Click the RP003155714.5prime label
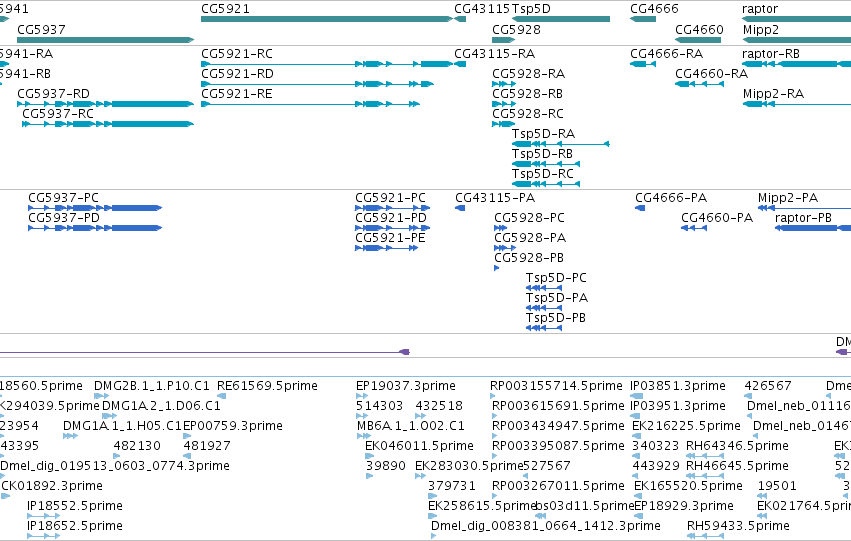The height and width of the screenshot is (541, 851). tap(556, 386)
